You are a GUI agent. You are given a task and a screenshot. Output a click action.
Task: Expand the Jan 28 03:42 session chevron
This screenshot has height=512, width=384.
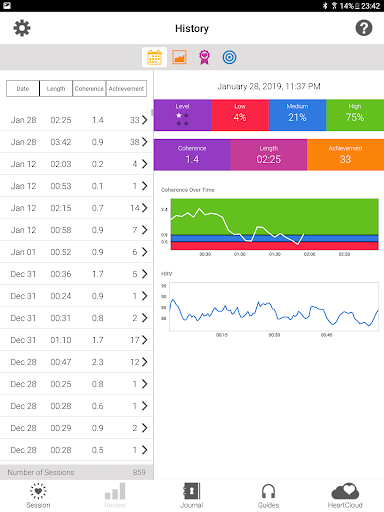(x=145, y=142)
